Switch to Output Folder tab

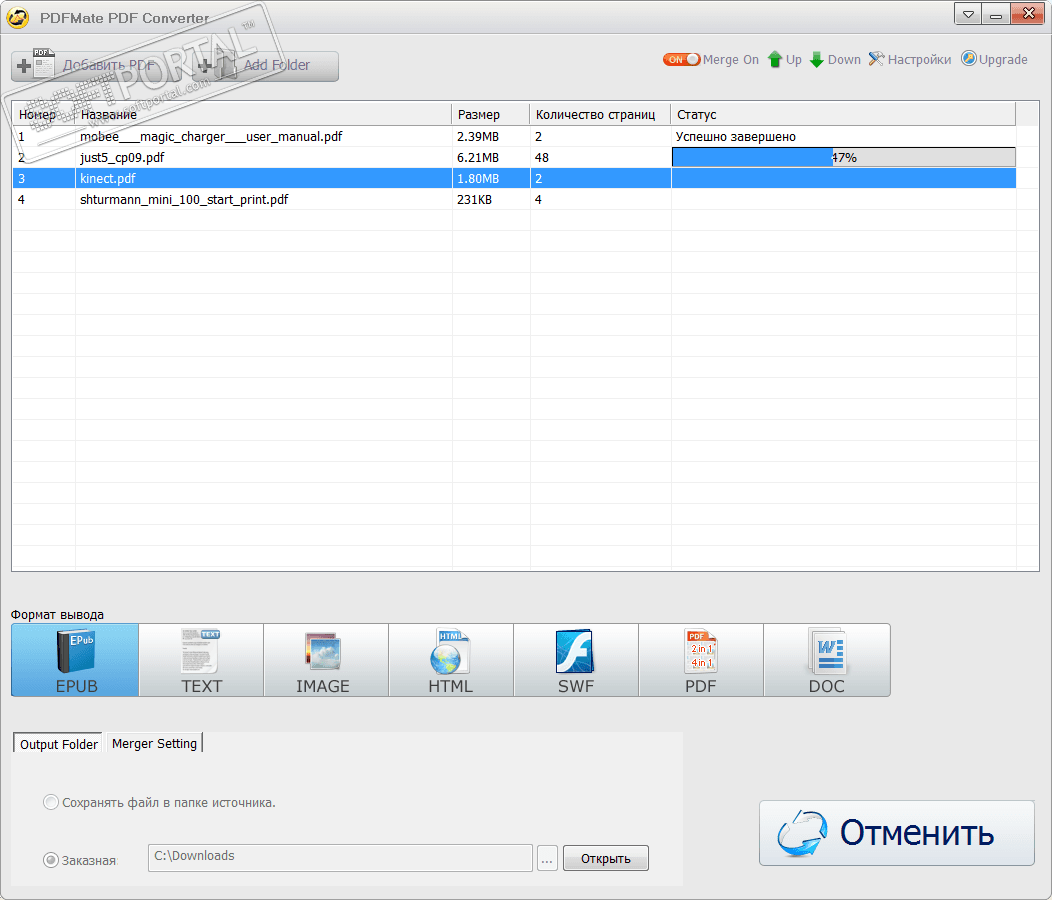(x=58, y=744)
